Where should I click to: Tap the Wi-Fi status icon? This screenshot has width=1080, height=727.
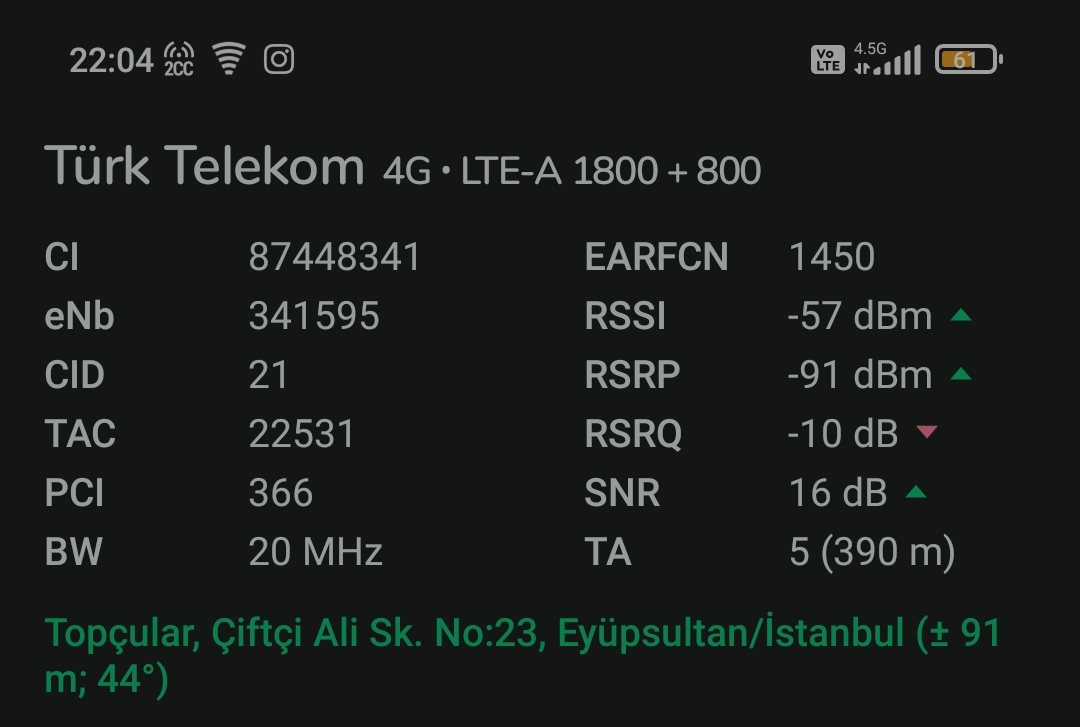click(229, 58)
